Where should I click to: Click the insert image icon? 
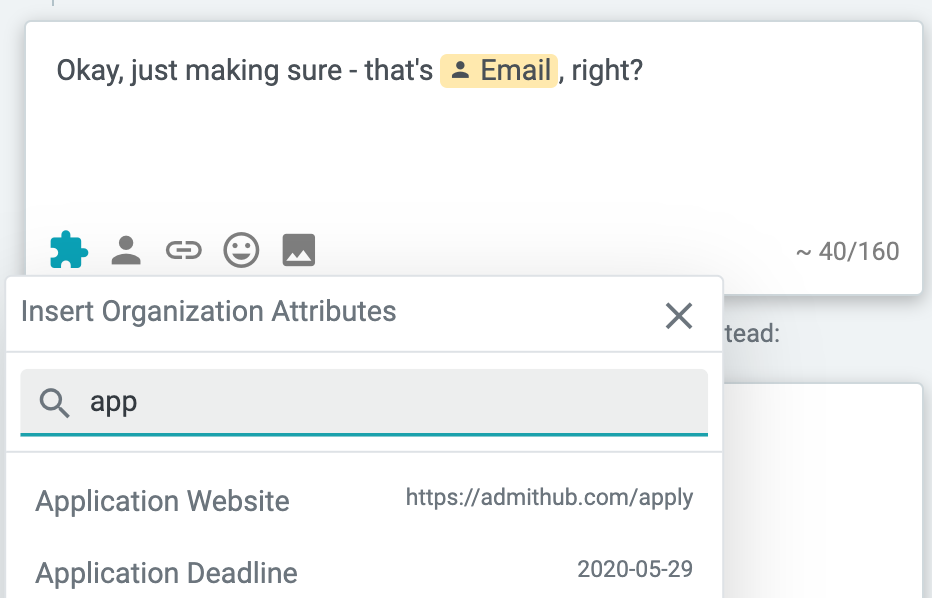click(x=299, y=249)
